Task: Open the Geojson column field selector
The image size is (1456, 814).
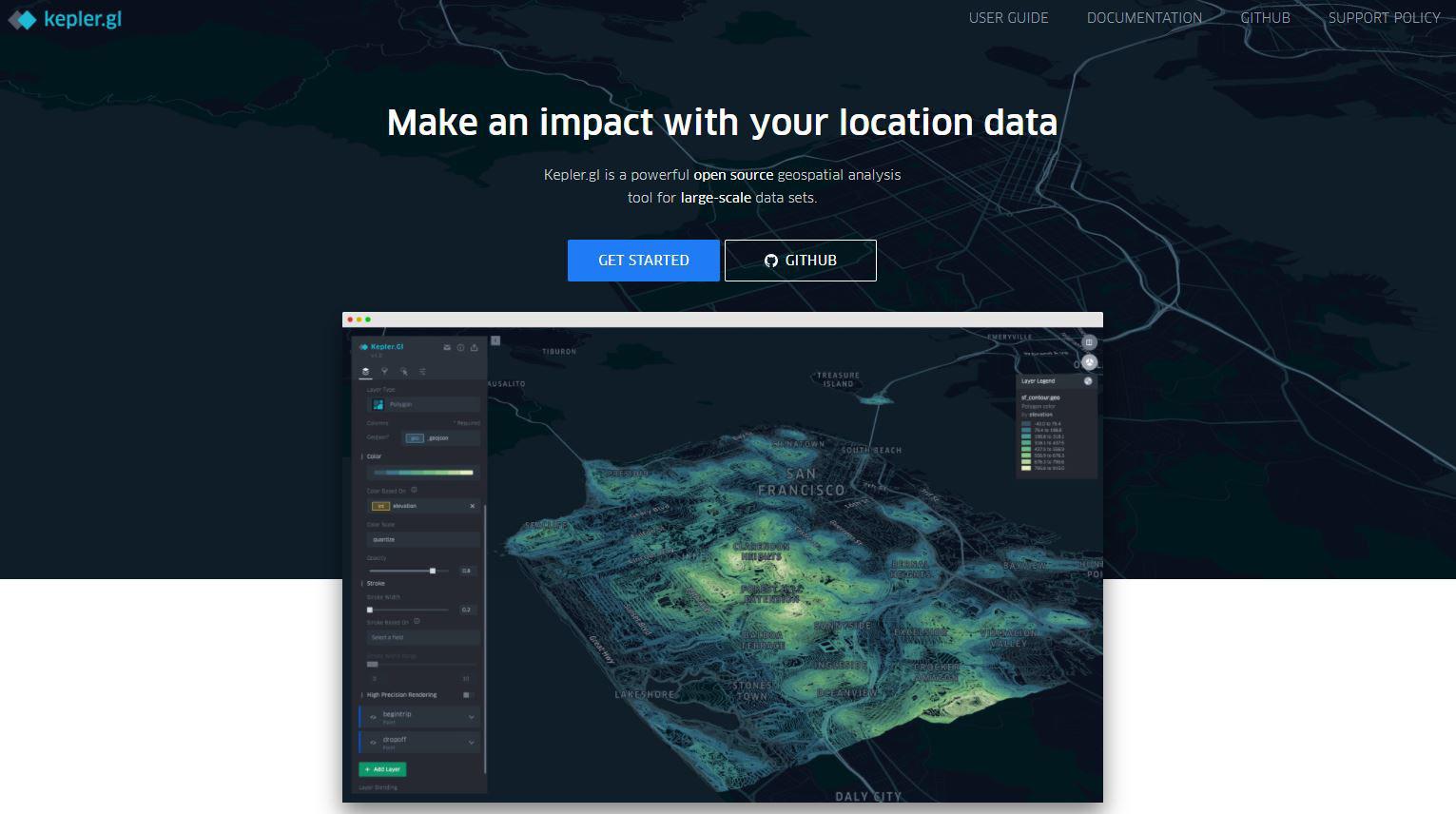Action: coord(441,438)
